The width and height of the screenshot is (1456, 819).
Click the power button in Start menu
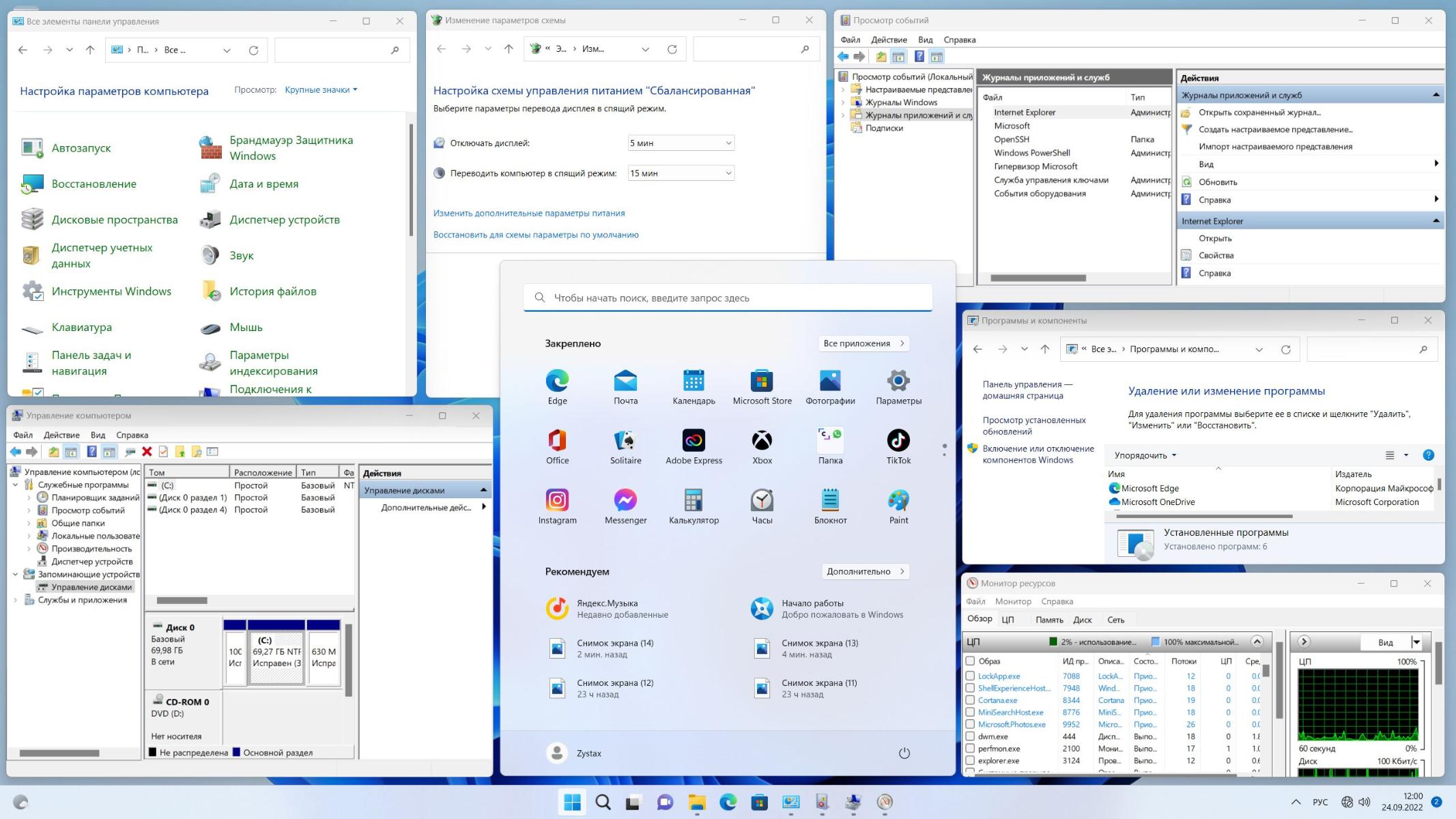(x=904, y=753)
